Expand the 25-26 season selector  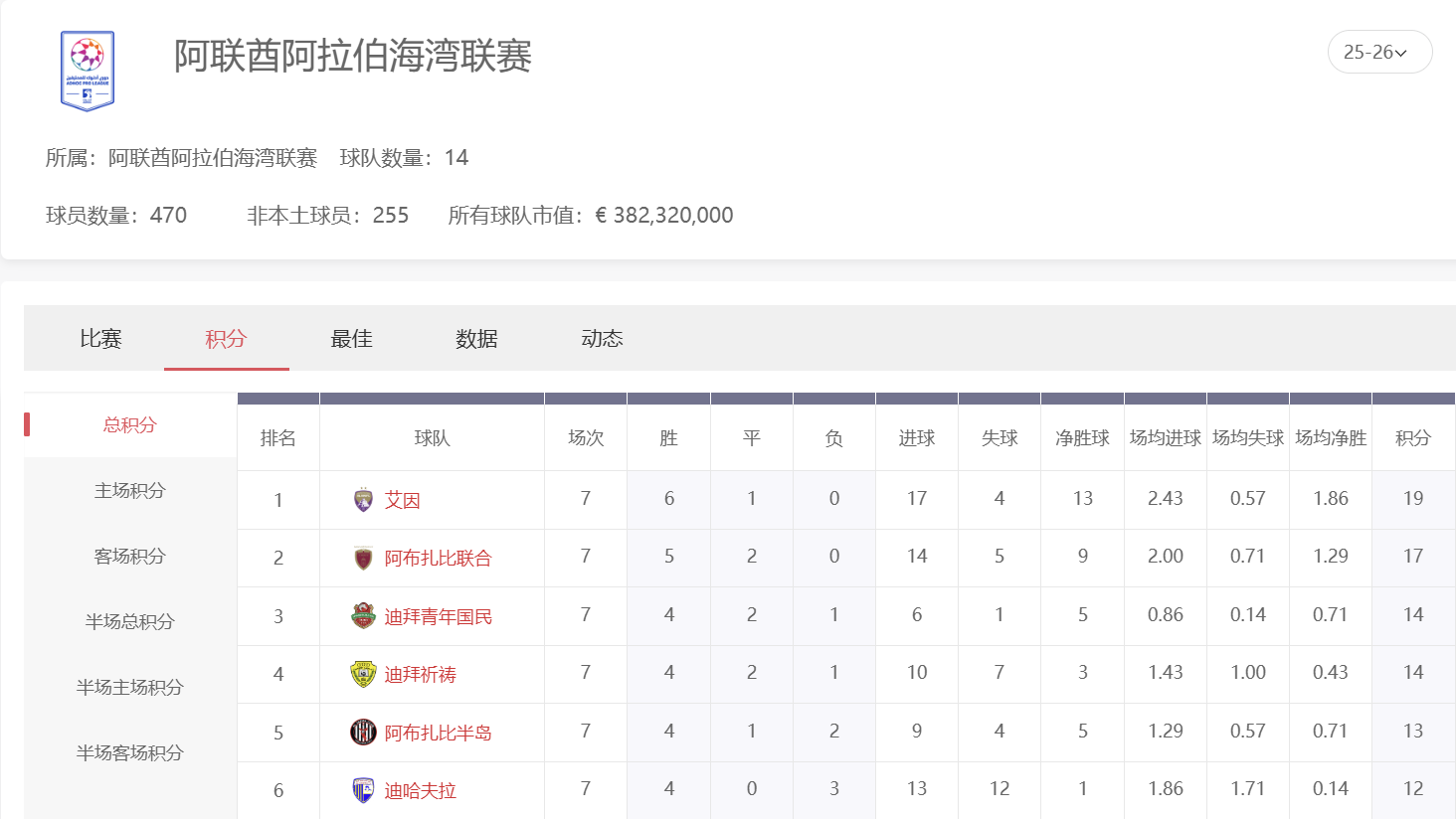[1379, 53]
